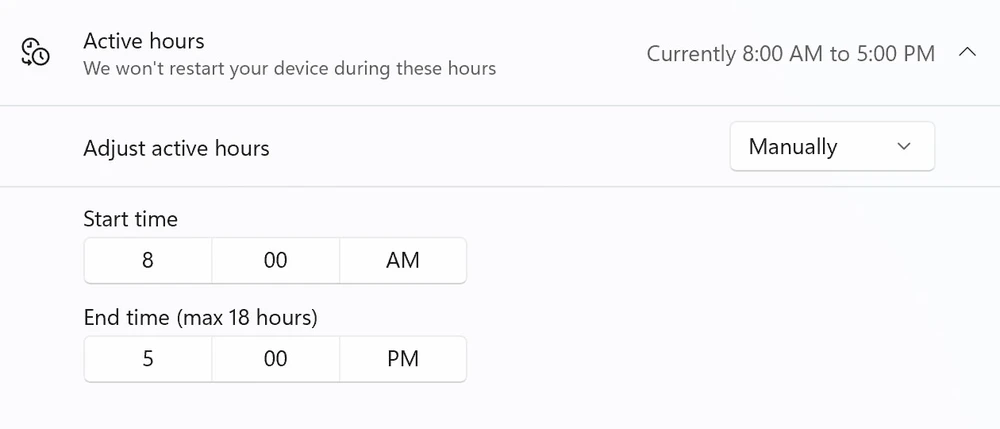
Task: Click the 'We won't restart your device' description
Action: [289, 69]
